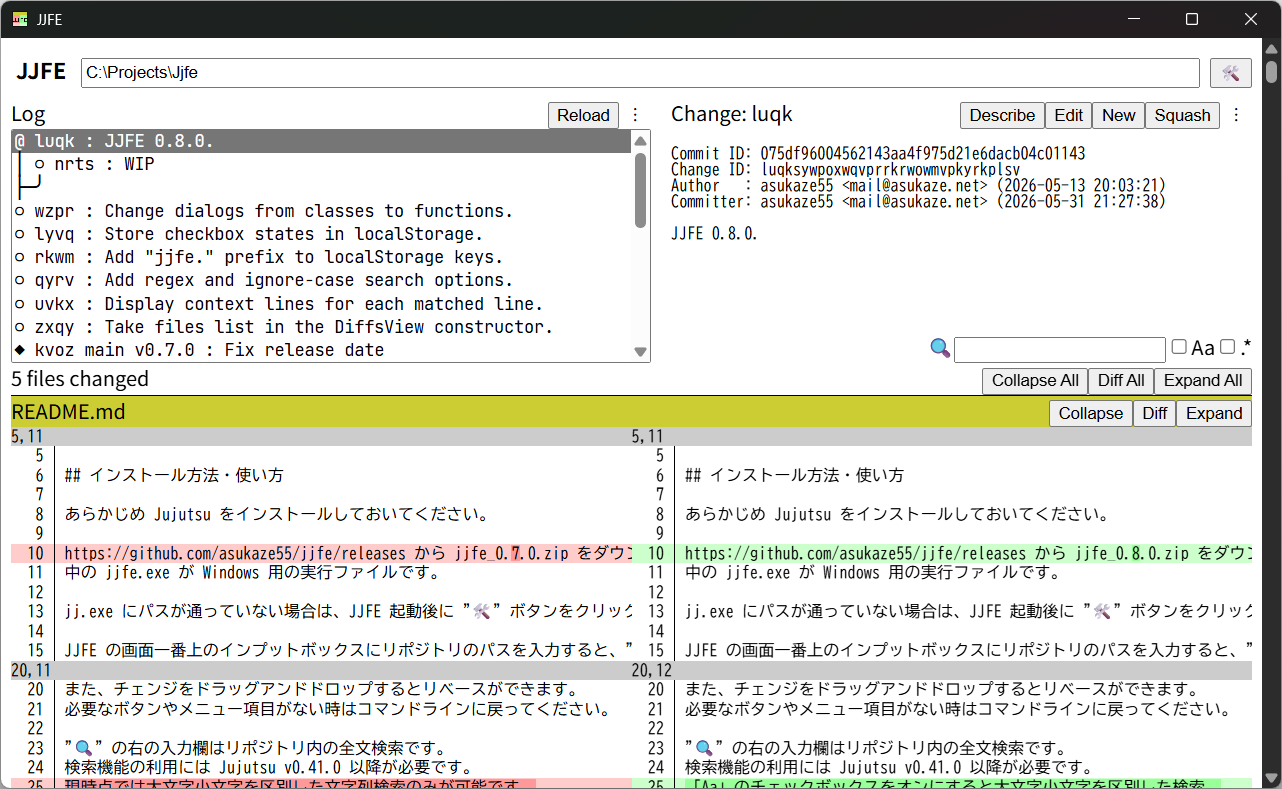The image size is (1282, 789).
Task: Click the JJFE app icon in title bar
Action: [20, 19]
